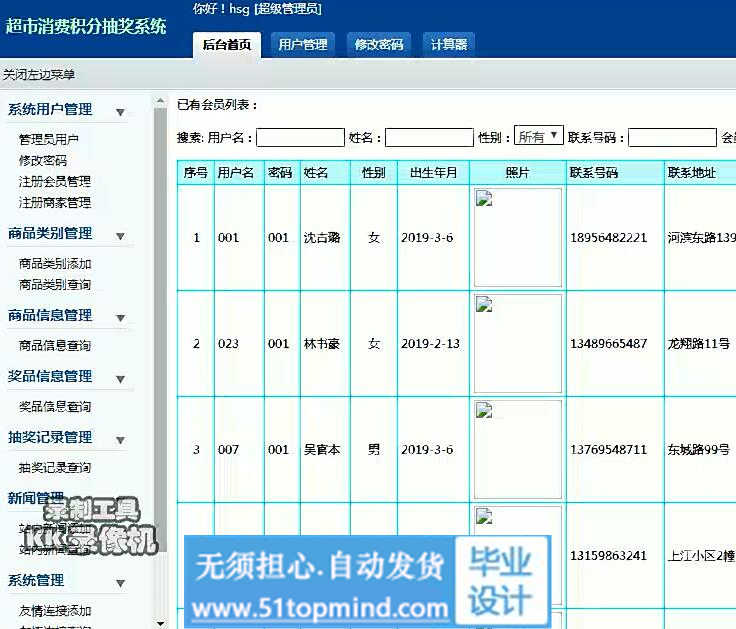Collapse the 系统管理 section arrow

coord(121,583)
